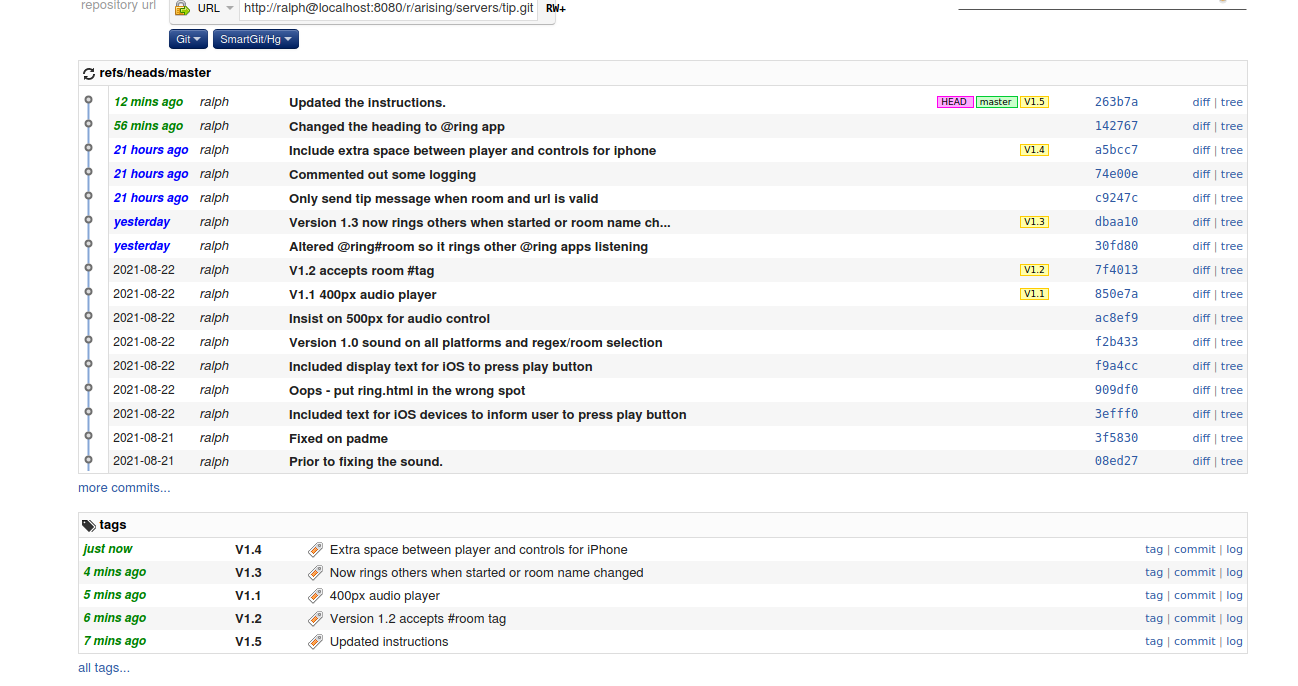
Task: Click the tag icon in the V1.4 tag row
Action: pos(315,549)
